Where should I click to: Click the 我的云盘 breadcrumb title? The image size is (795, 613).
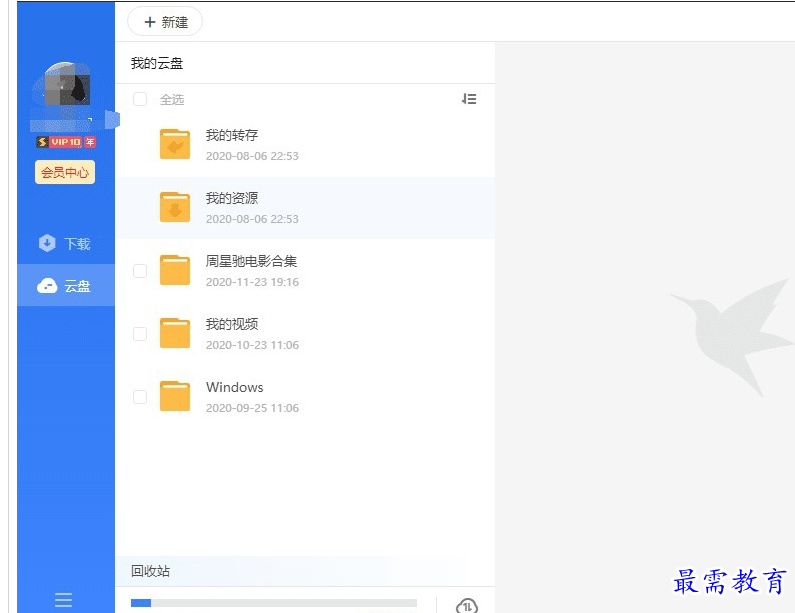pyautogui.click(x=157, y=63)
